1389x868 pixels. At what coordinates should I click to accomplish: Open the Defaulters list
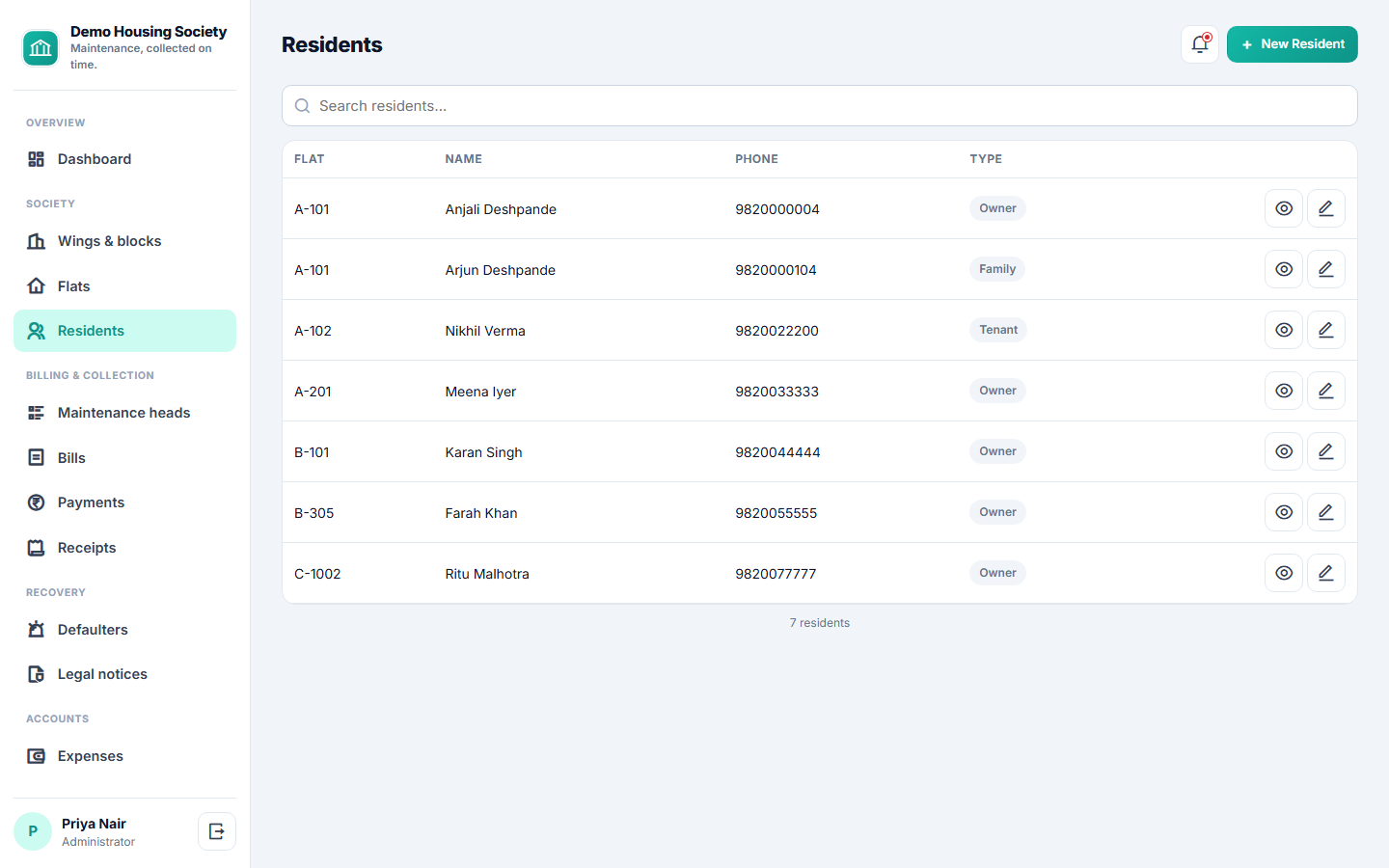pos(124,630)
